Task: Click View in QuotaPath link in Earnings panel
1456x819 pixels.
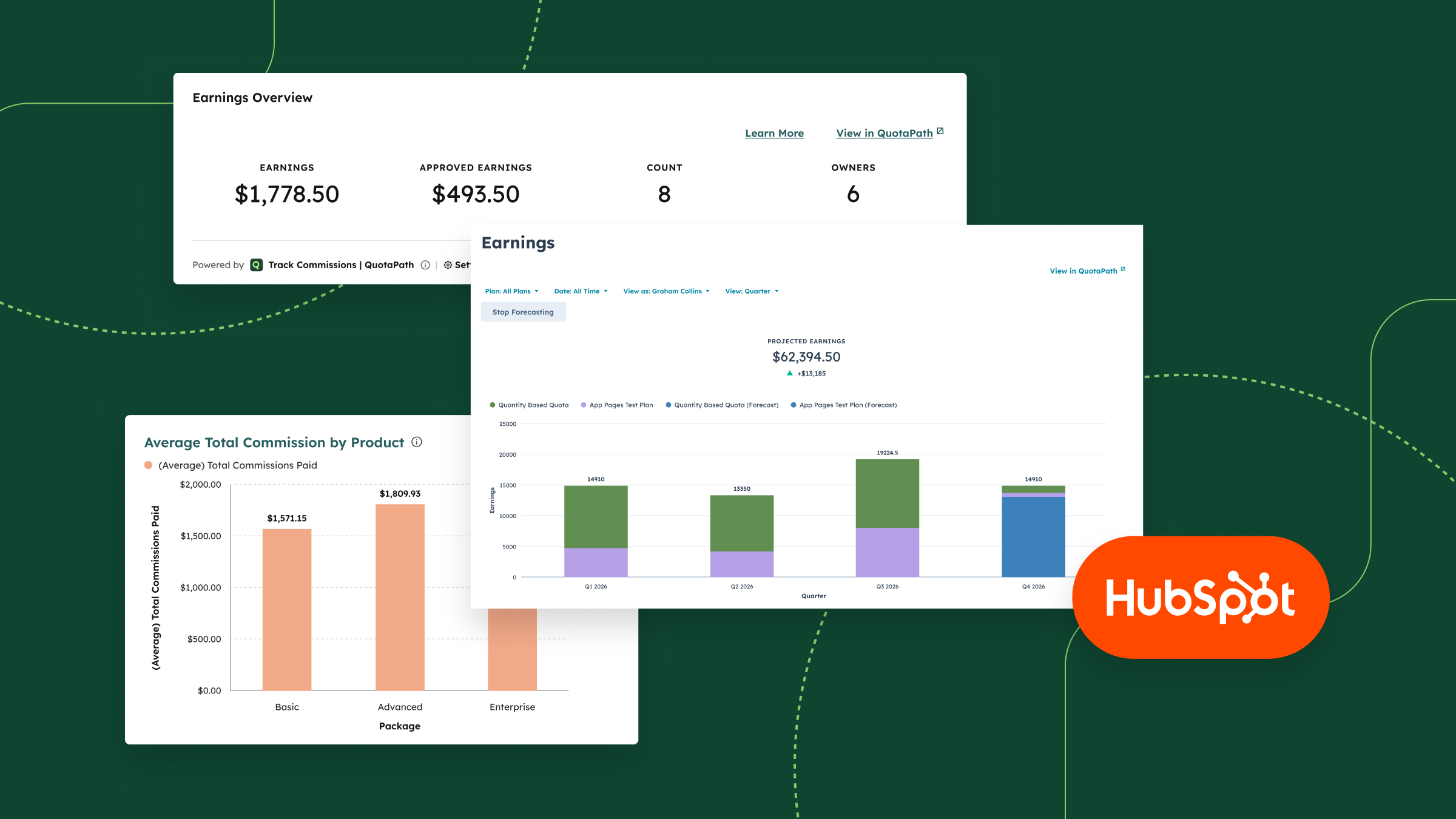Action: [1083, 271]
